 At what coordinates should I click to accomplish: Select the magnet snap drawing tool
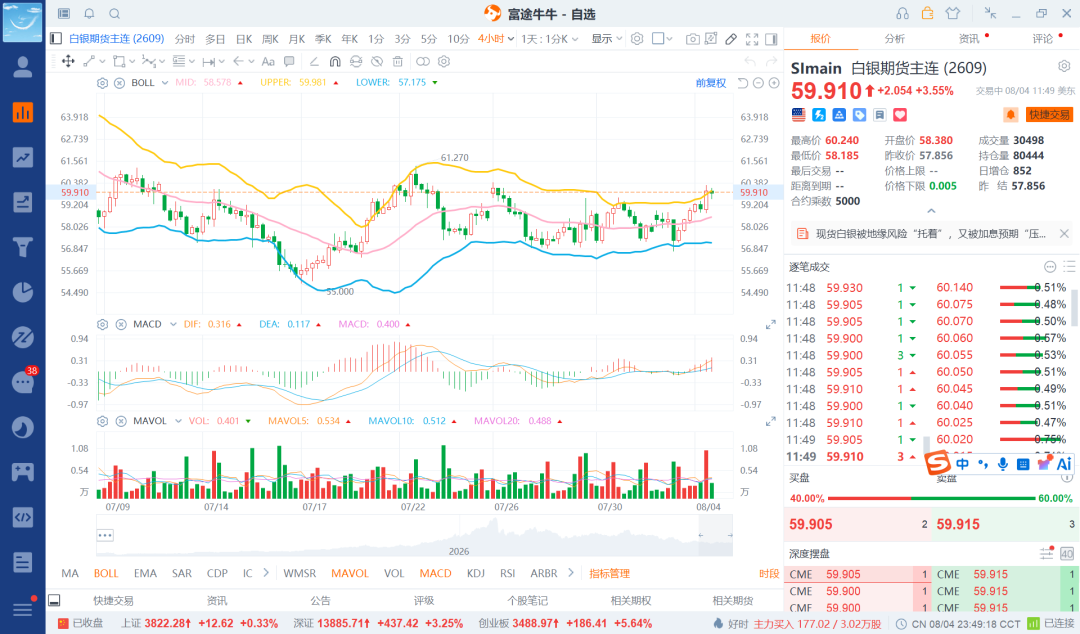click(x=335, y=61)
